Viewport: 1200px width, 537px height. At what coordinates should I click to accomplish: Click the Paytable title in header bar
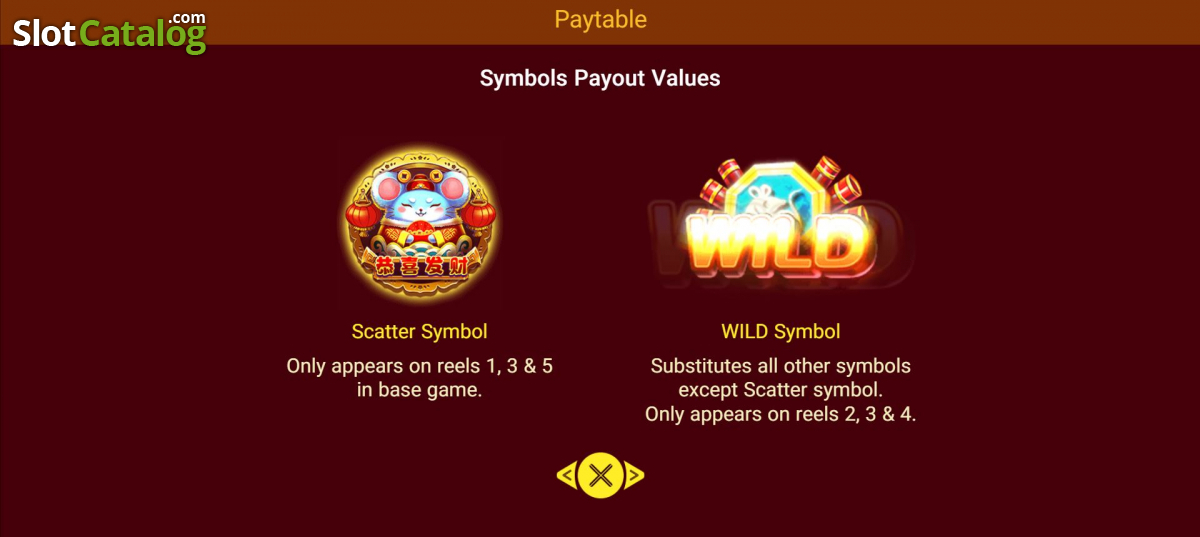click(600, 19)
